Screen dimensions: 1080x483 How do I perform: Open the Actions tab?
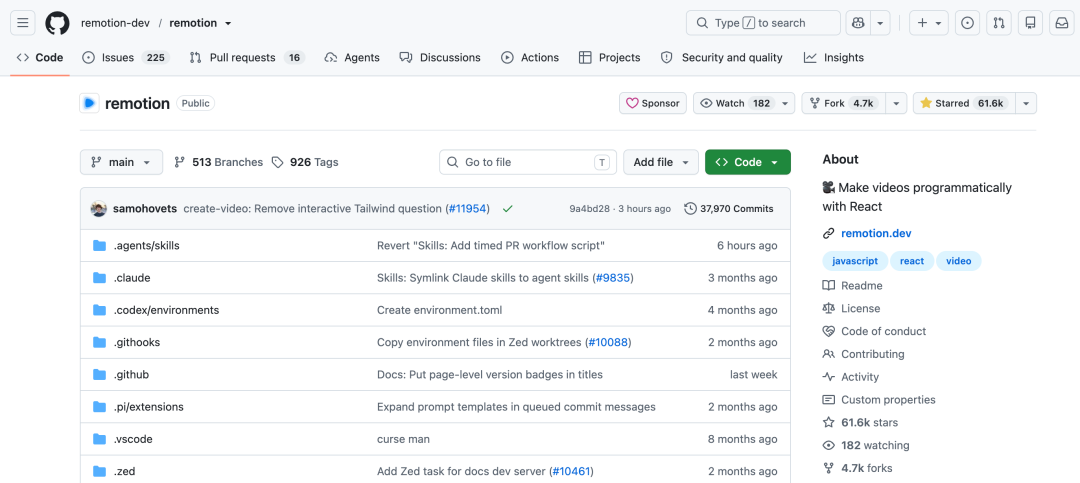tap(530, 58)
